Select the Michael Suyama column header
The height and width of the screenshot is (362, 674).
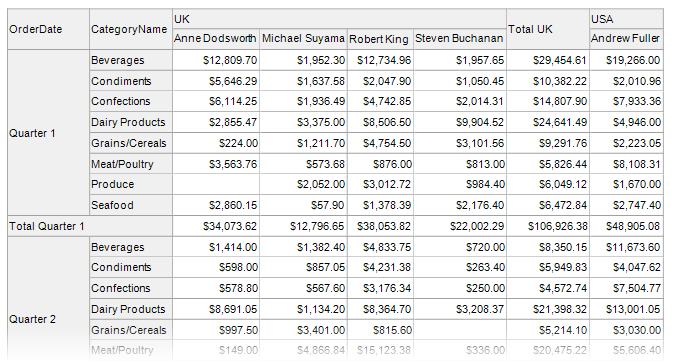(303, 39)
